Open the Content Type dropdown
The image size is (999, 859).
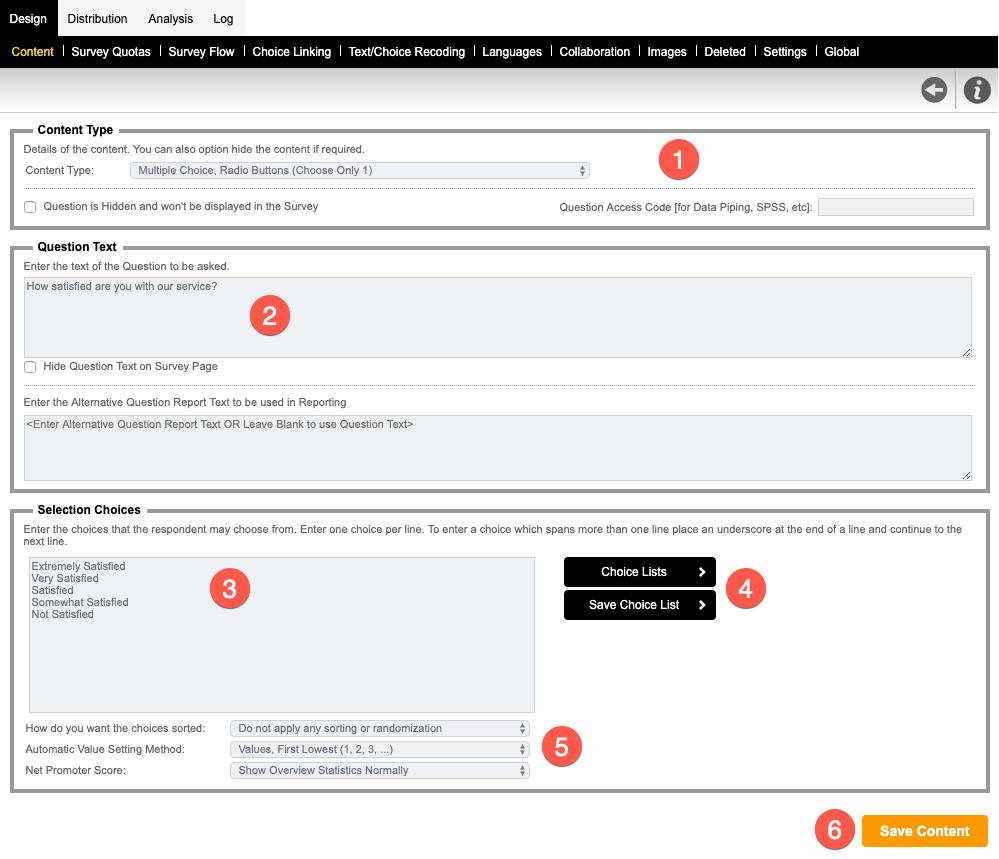coord(360,171)
